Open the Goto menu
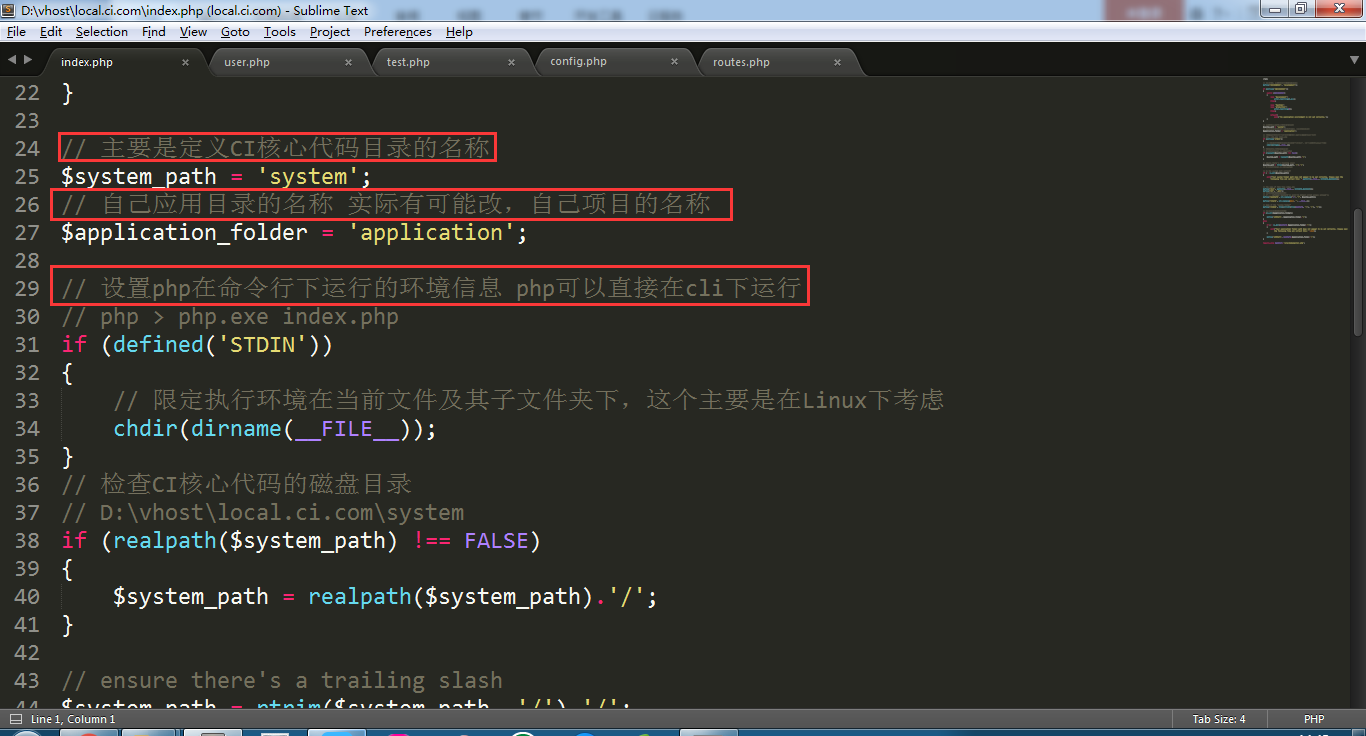 (235, 32)
